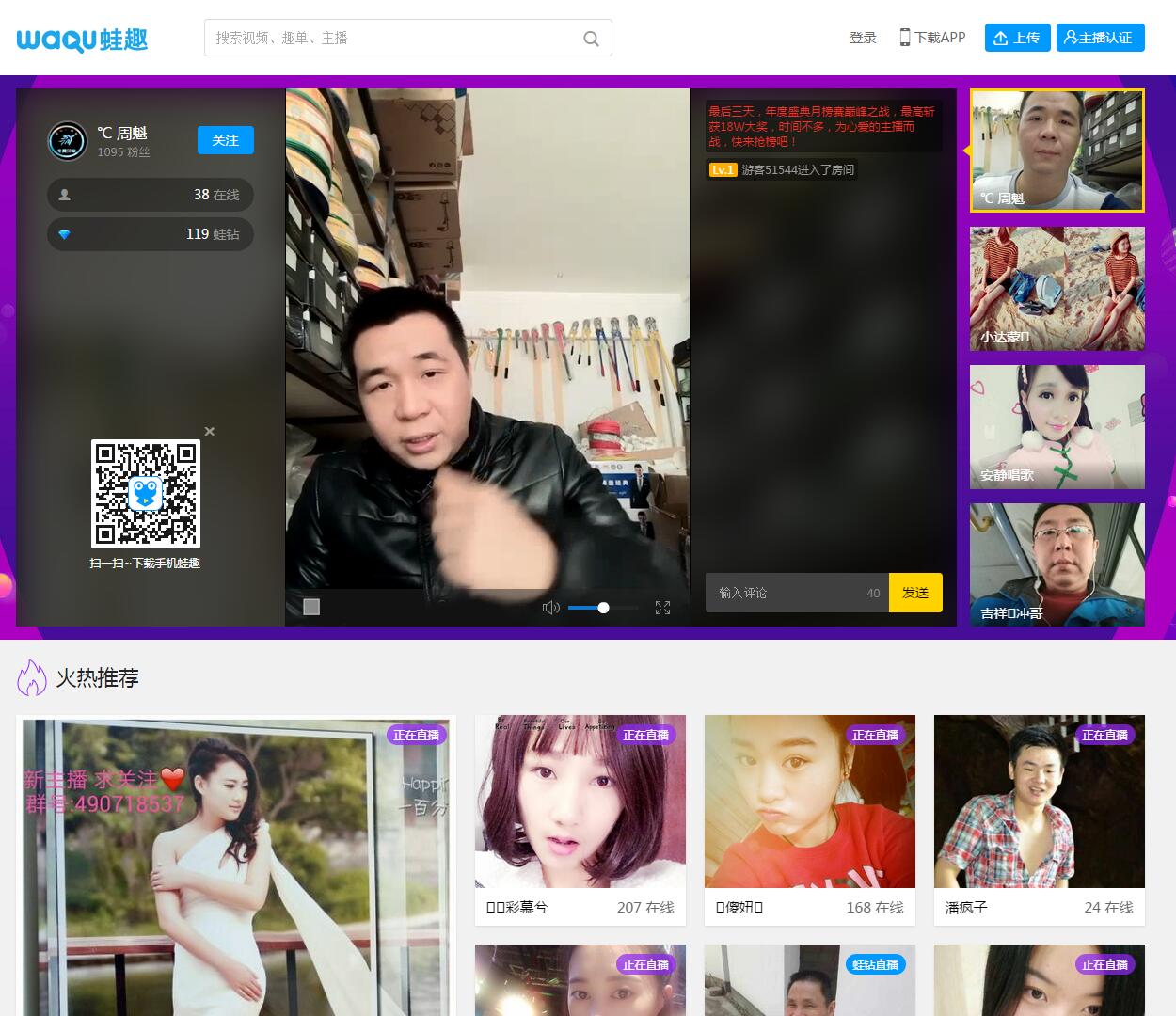Click the QR code image
1176x1016 pixels.
146,494
